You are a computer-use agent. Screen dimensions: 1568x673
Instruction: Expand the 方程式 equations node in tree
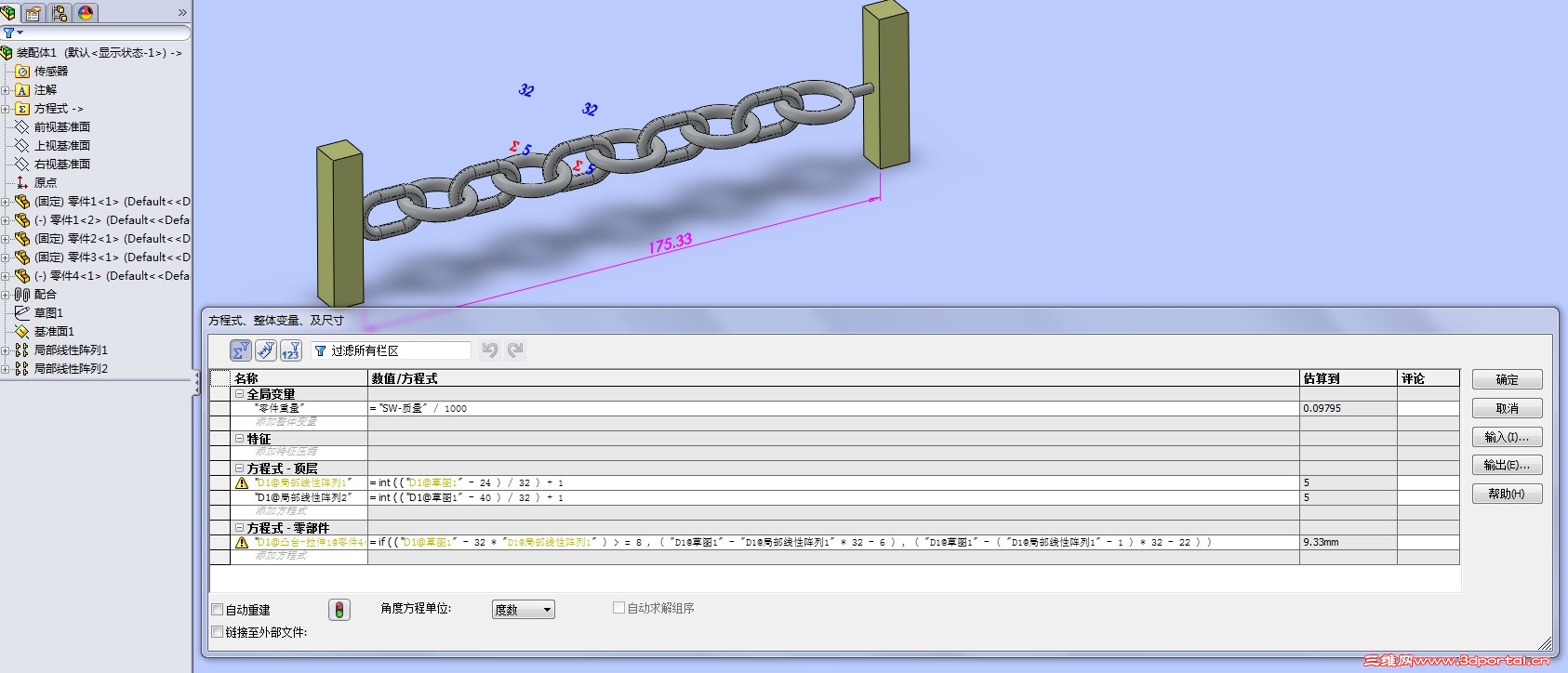coord(6,109)
